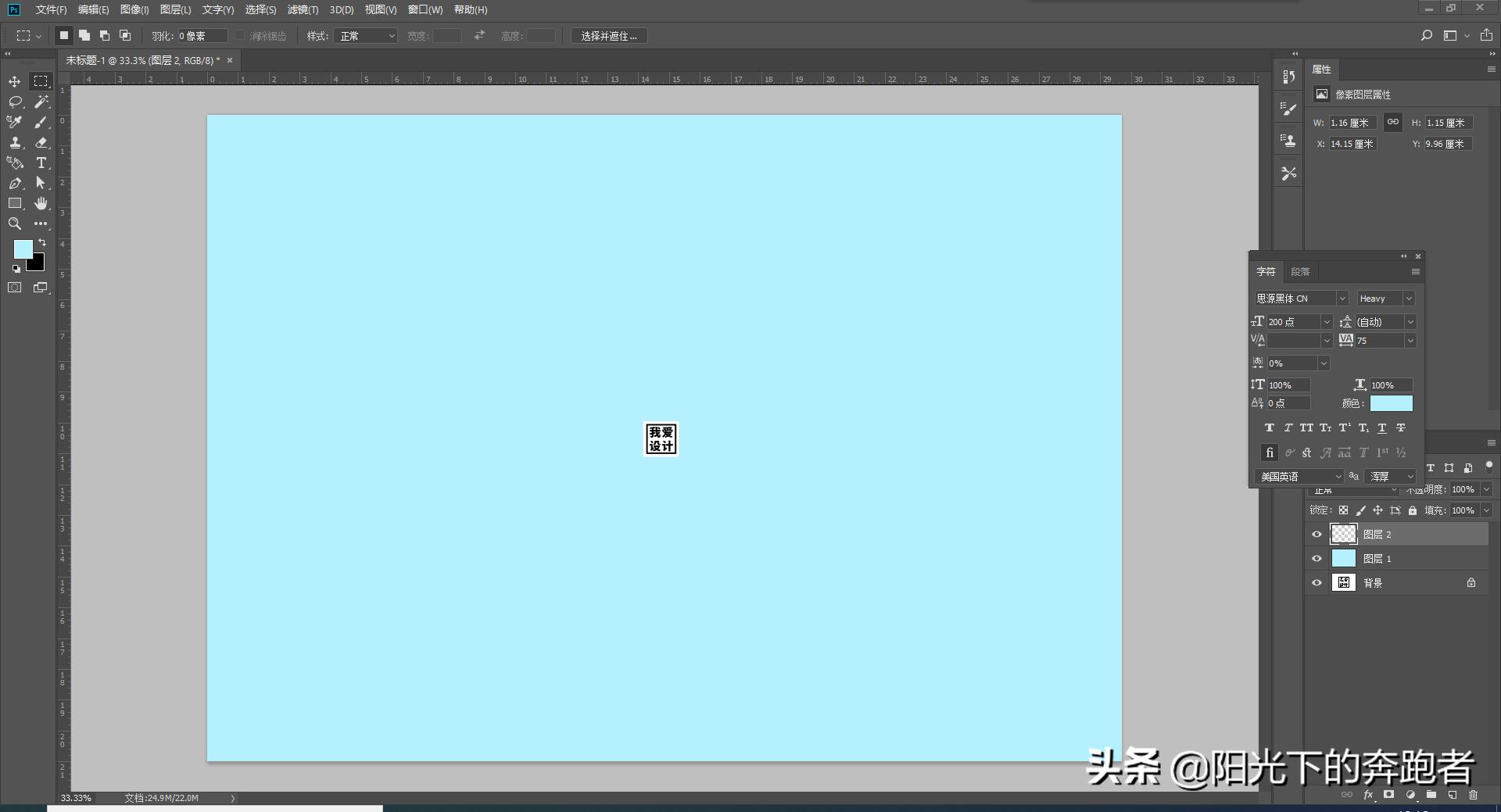Open the Edit Toolbar three-dots button
The width and height of the screenshot is (1501, 812).
click(41, 224)
